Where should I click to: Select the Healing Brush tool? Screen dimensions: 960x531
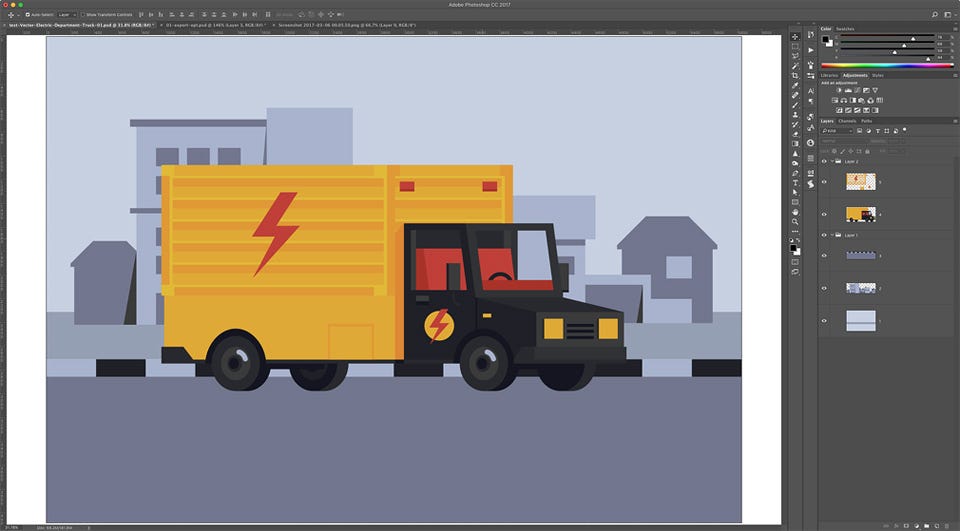[795, 96]
